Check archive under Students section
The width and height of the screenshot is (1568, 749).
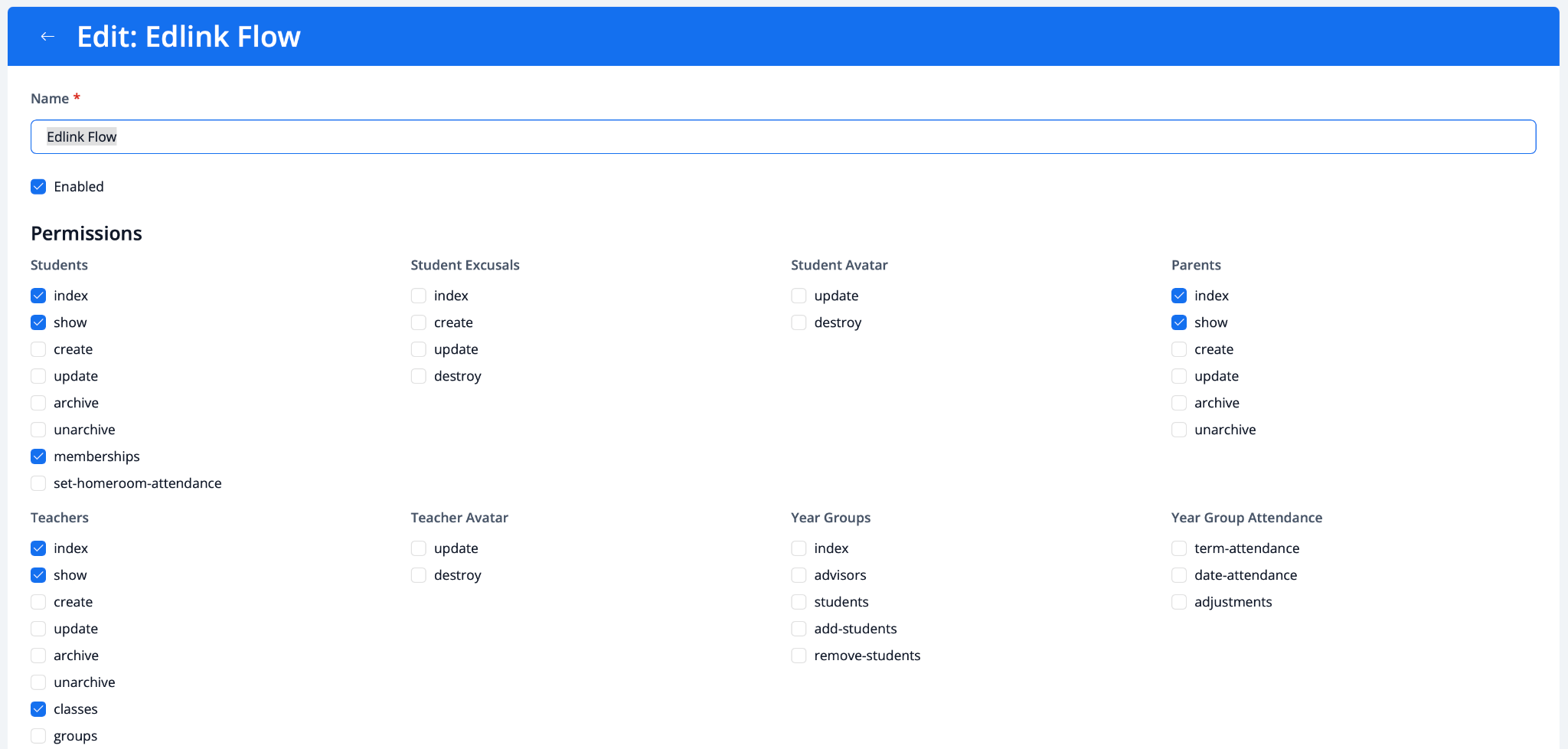38,402
